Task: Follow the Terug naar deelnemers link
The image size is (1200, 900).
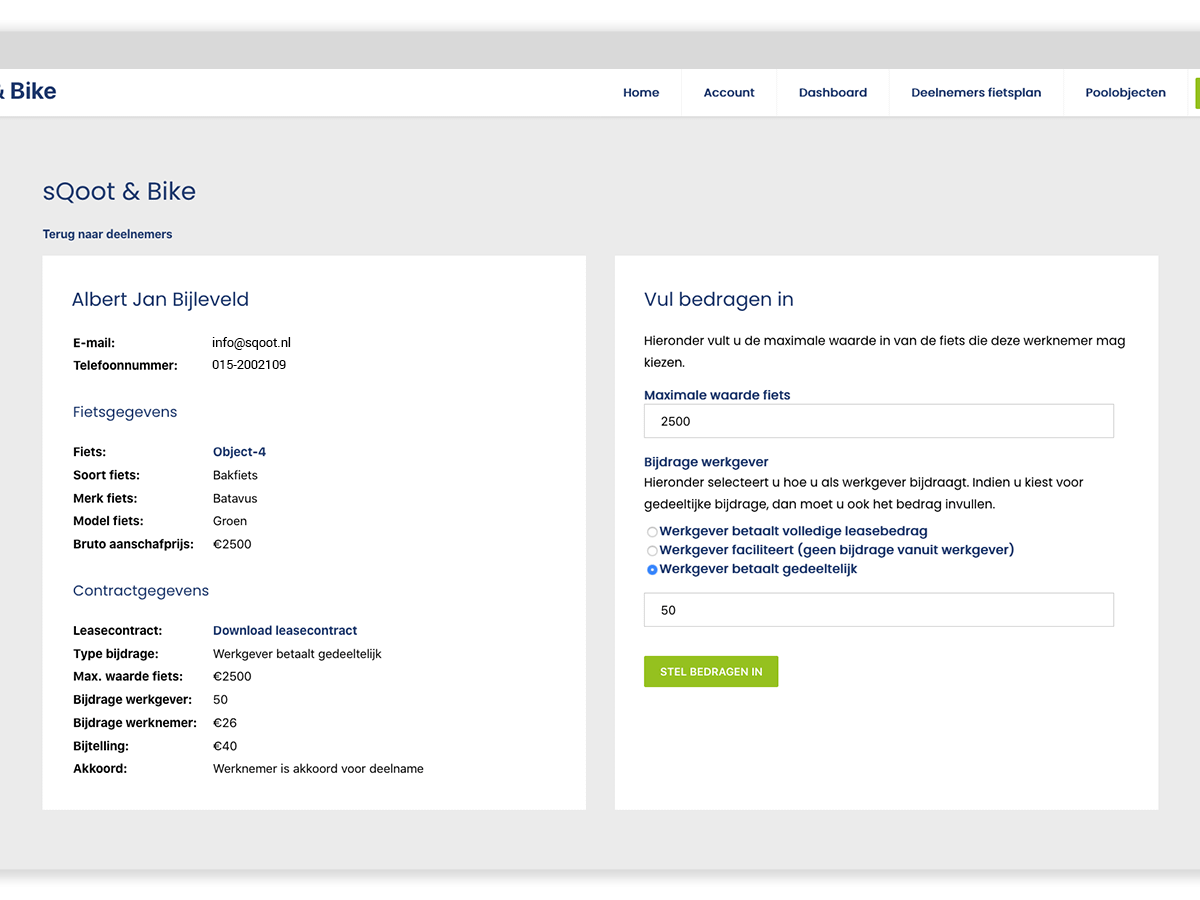Action: (x=107, y=234)
